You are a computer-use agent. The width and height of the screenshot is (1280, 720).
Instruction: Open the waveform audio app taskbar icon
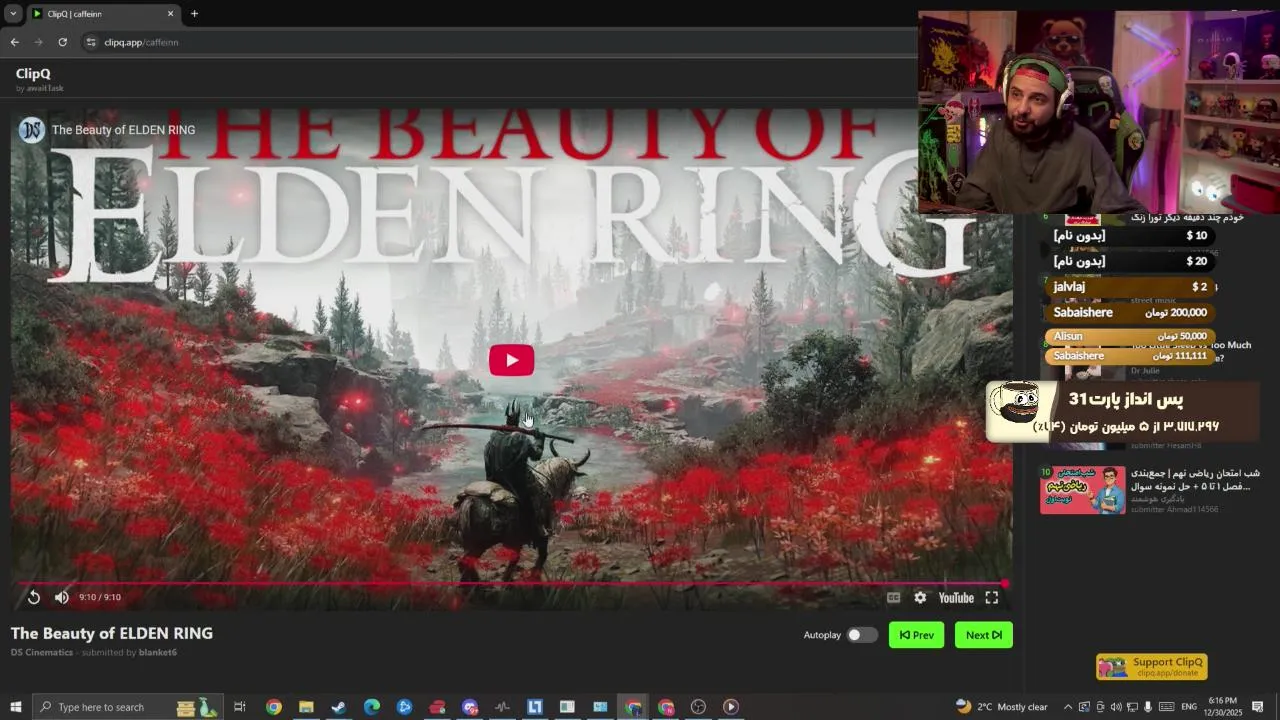[502, 707]
